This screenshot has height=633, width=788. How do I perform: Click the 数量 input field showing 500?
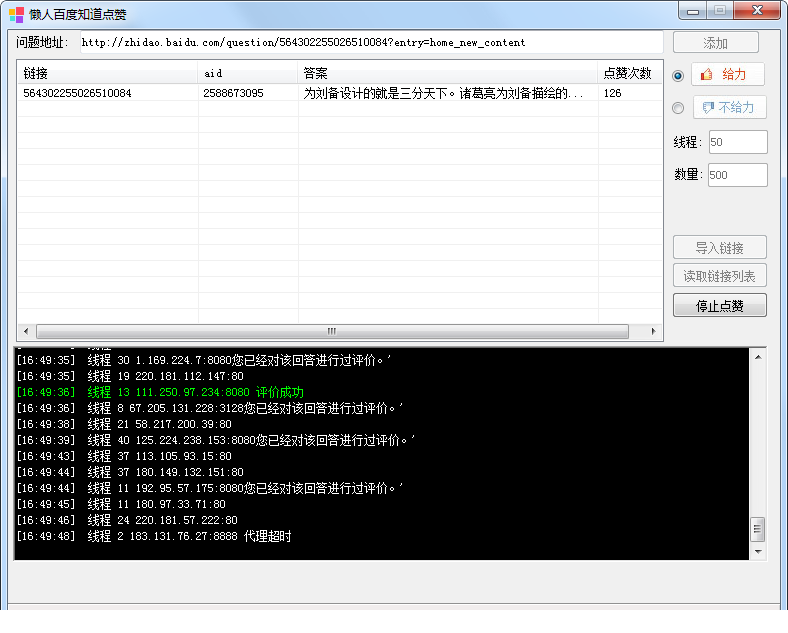point(738,175)
